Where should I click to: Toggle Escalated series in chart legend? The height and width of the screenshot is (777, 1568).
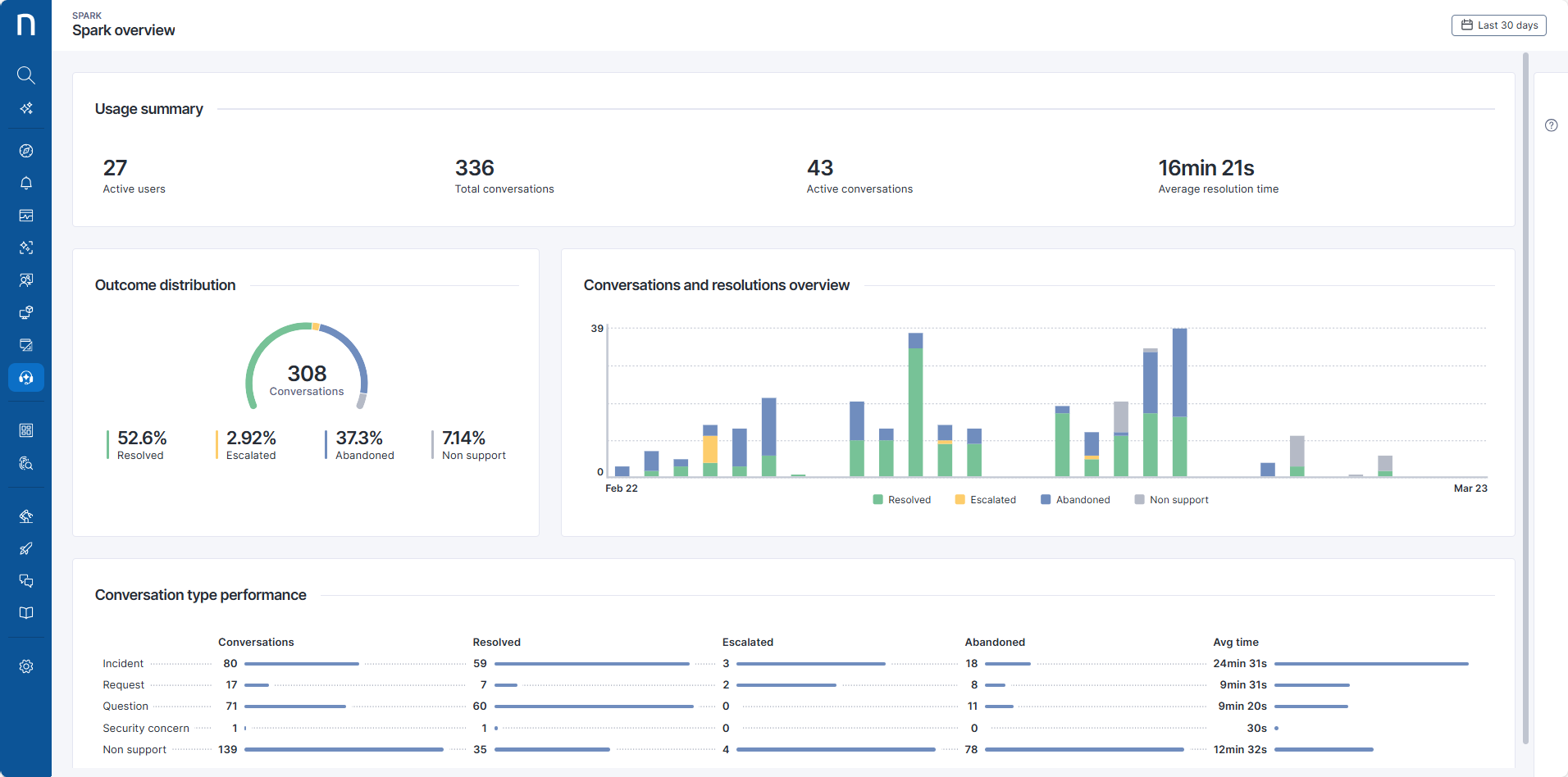[986, 500]
